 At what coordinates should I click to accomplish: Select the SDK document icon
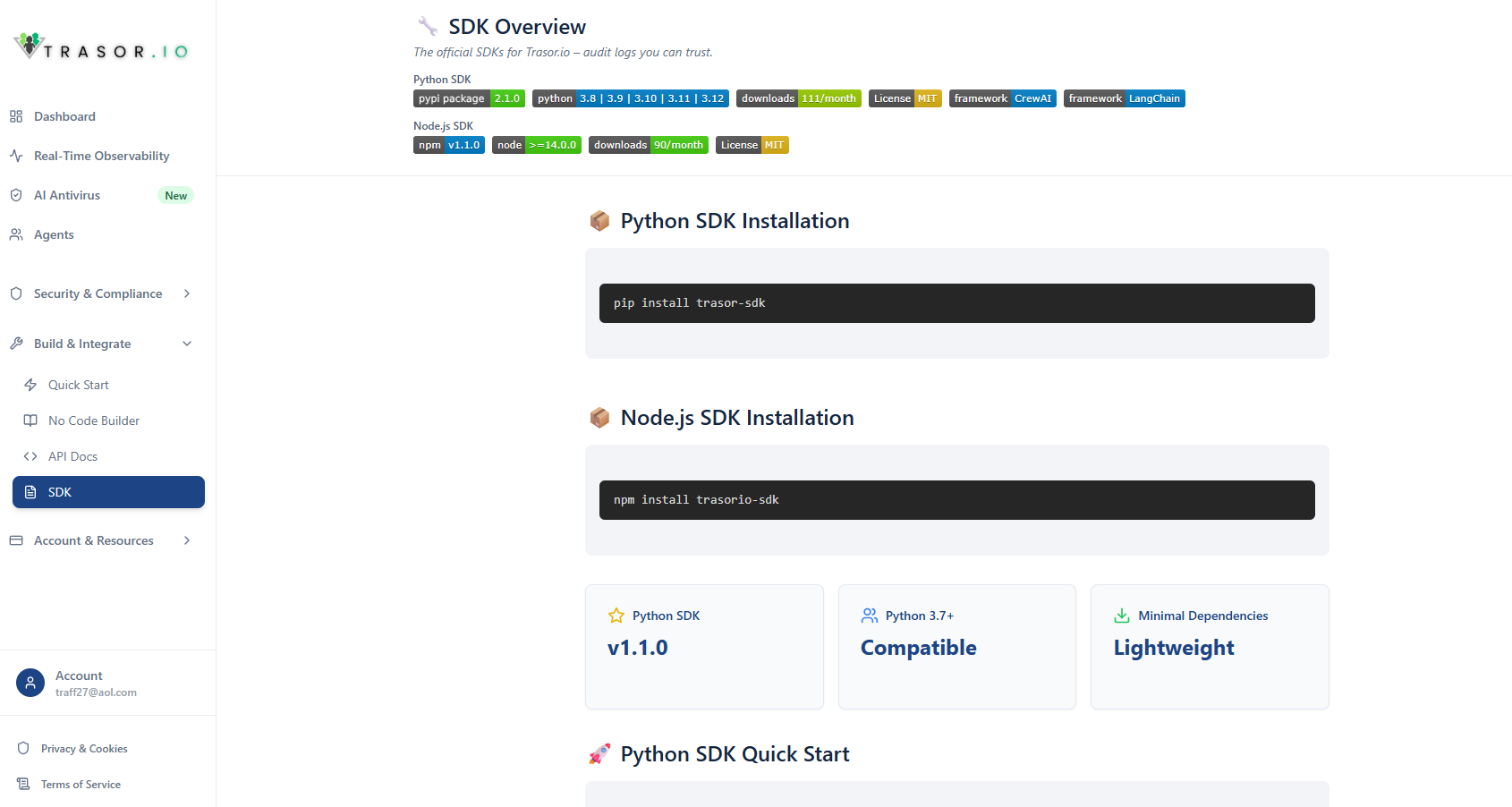point(30,492)
